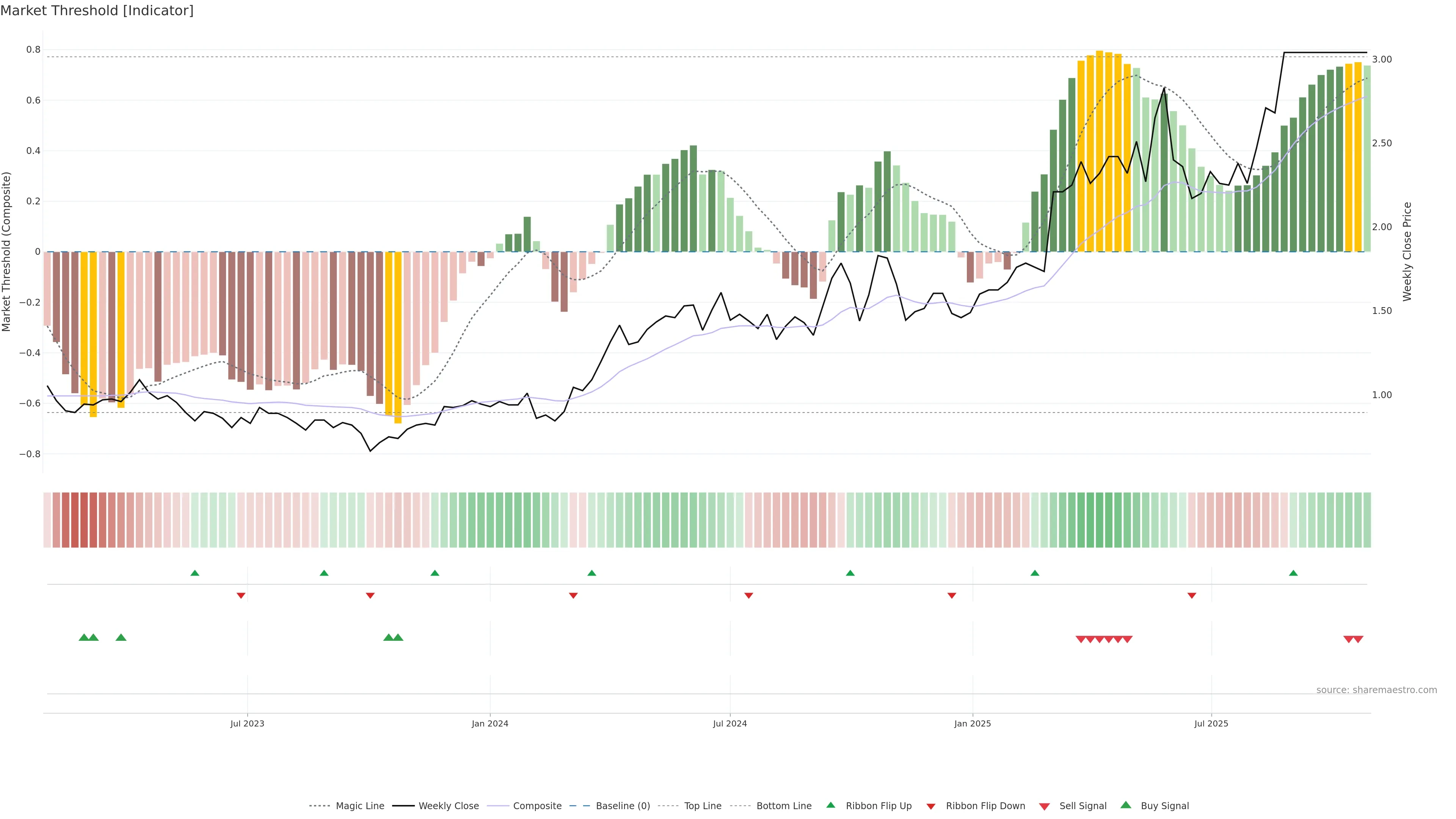The height and width of the screenshot is (819, 1456).
Task: Click the Sell Signal legend triangle icon
Action: click(1045, 806)
